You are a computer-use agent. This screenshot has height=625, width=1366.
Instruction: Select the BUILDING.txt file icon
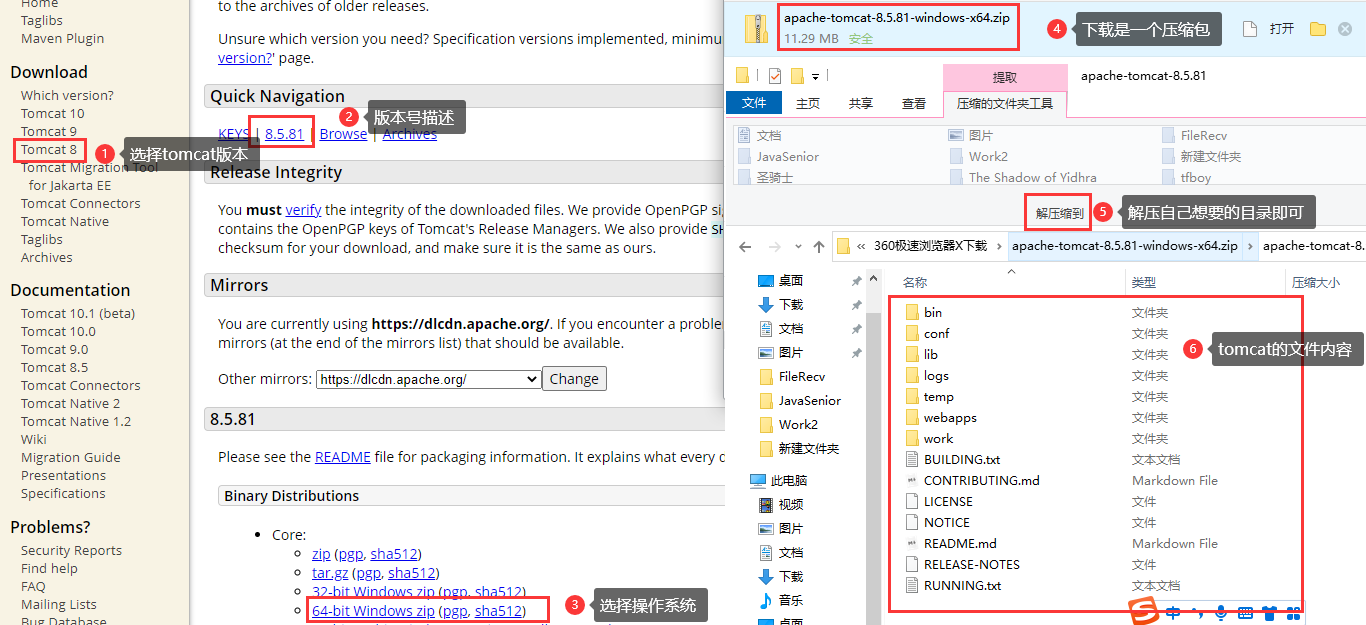(x=912, y=459)
